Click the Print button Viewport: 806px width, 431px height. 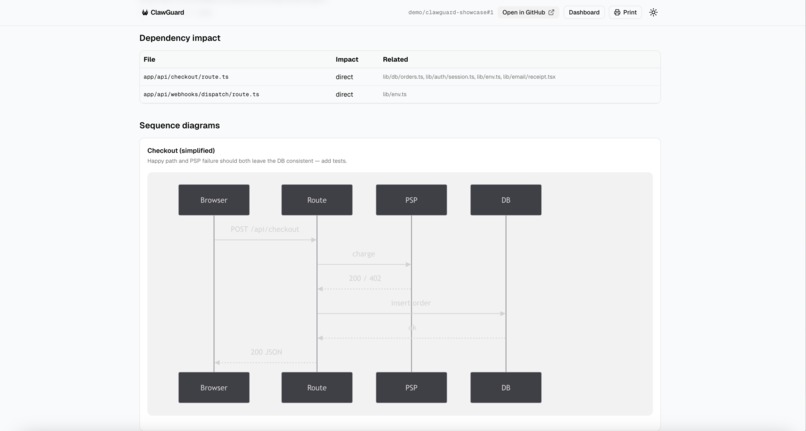pos(625,12)
